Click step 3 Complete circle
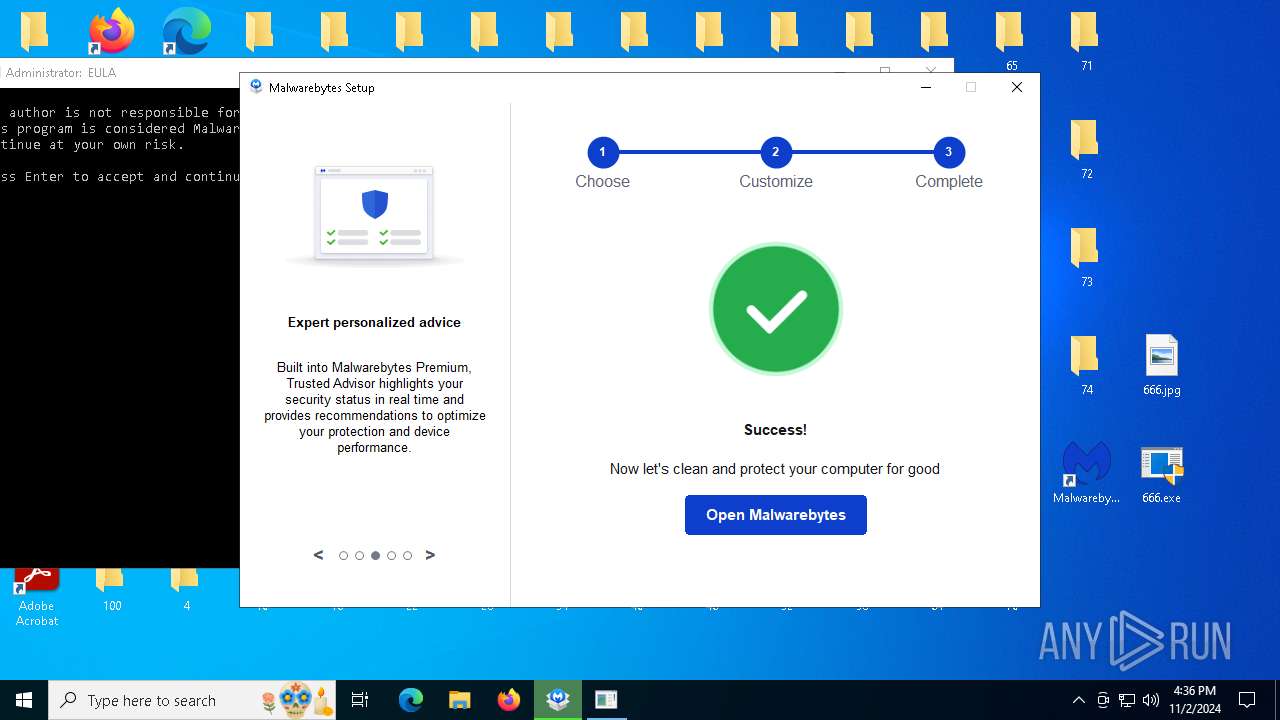 (x=948, y=152)
